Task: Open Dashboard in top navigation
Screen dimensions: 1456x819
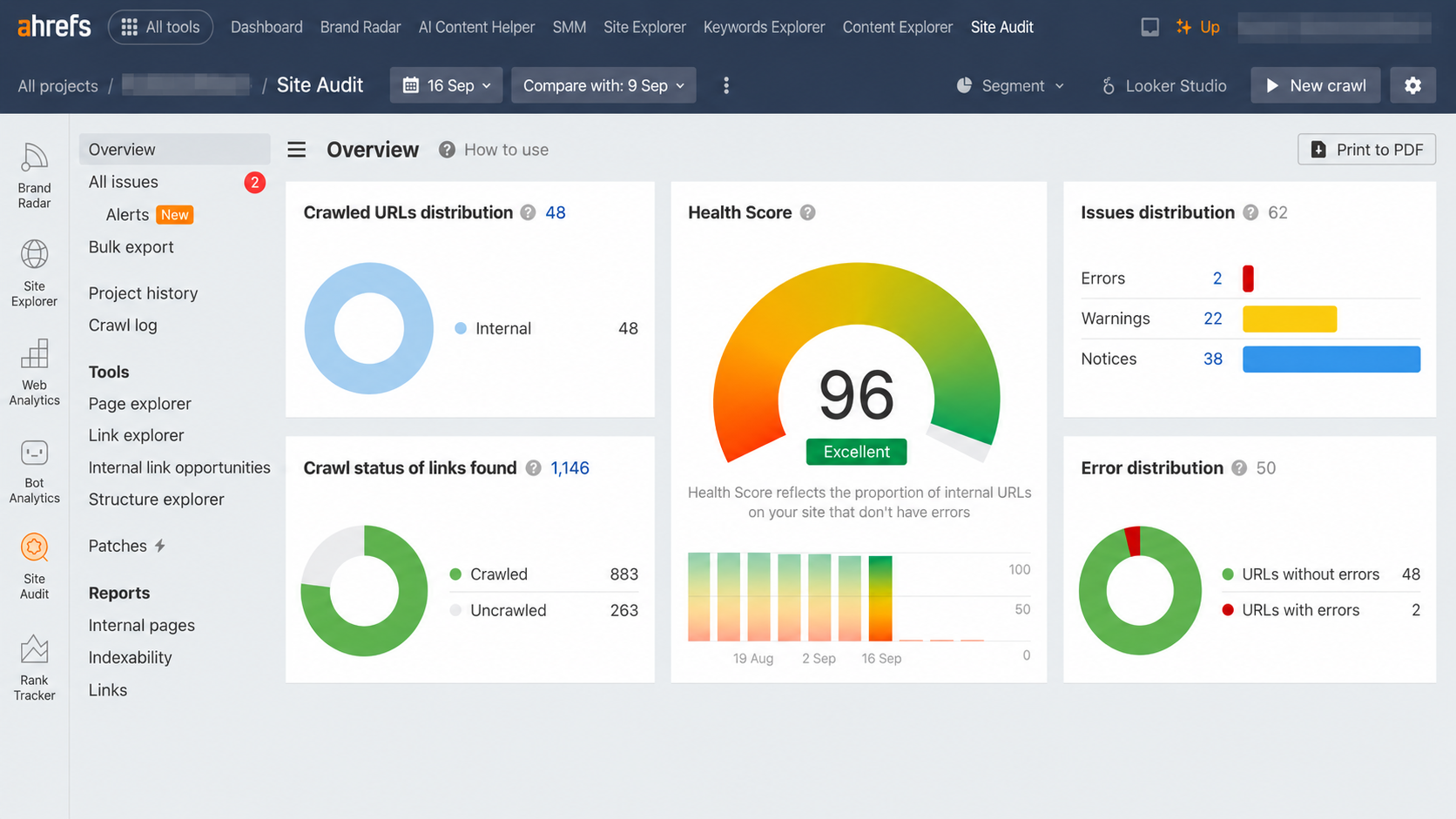Action: (266, 27)
